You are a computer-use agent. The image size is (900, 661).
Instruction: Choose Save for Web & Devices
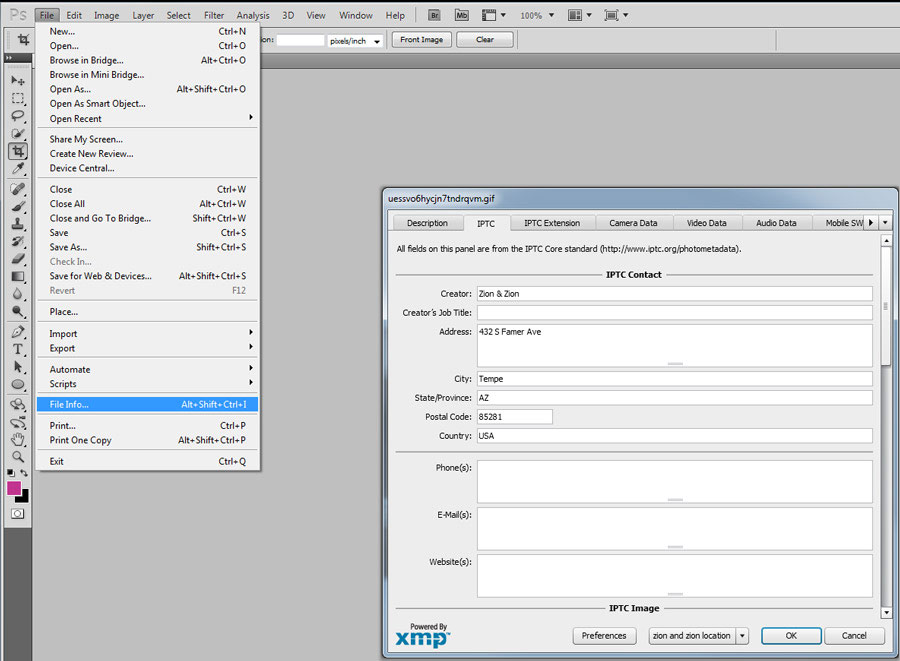coord(147,276)
